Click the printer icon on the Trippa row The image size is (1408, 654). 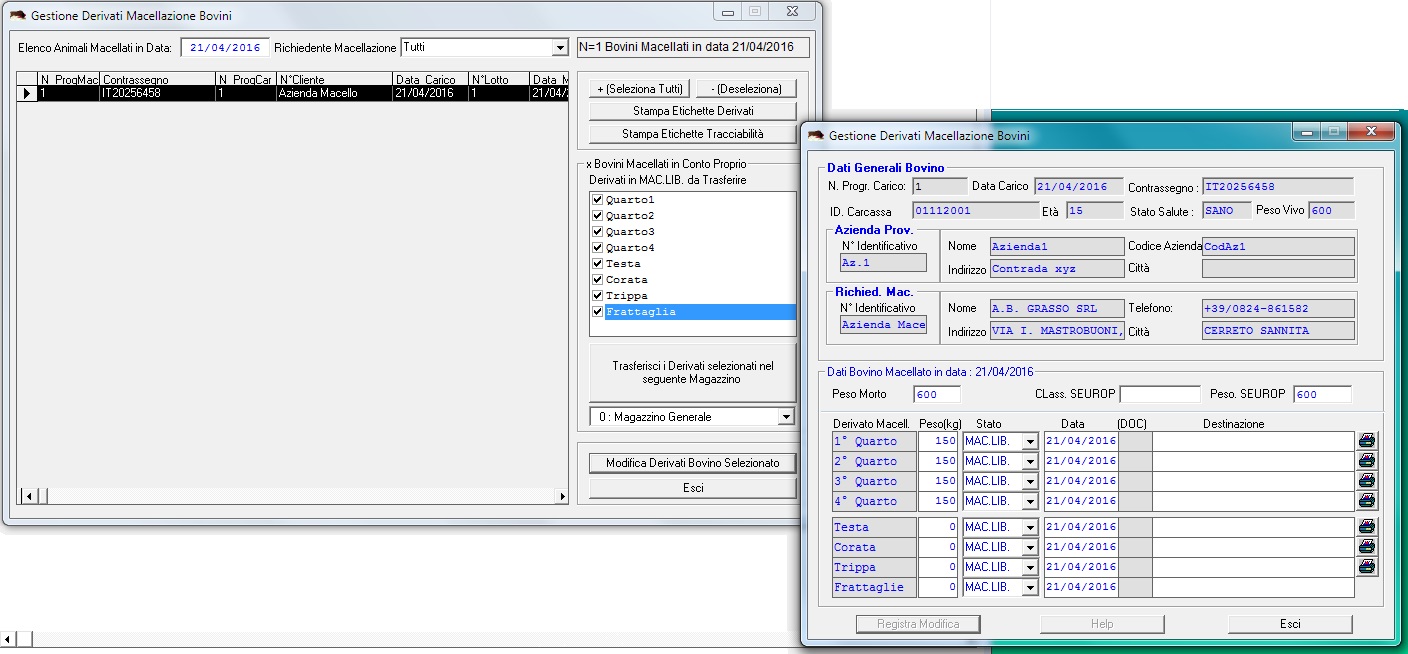coord(1367,567)
